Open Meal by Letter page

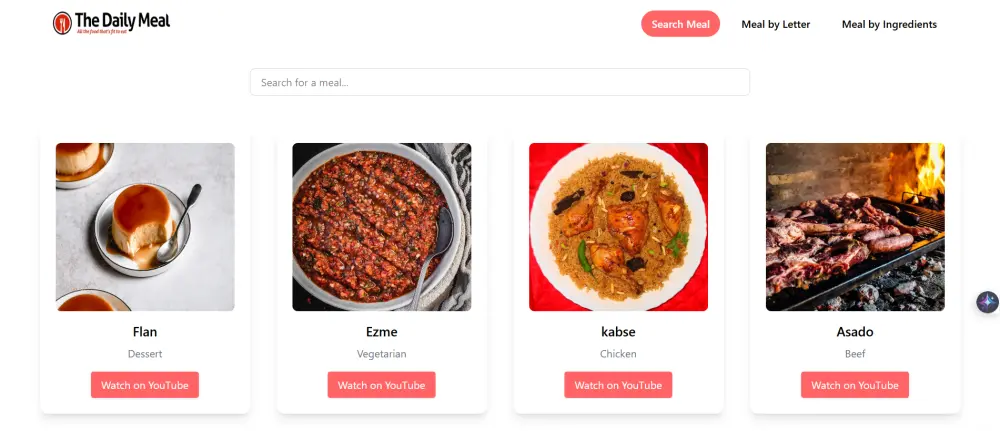coord(775,24)
